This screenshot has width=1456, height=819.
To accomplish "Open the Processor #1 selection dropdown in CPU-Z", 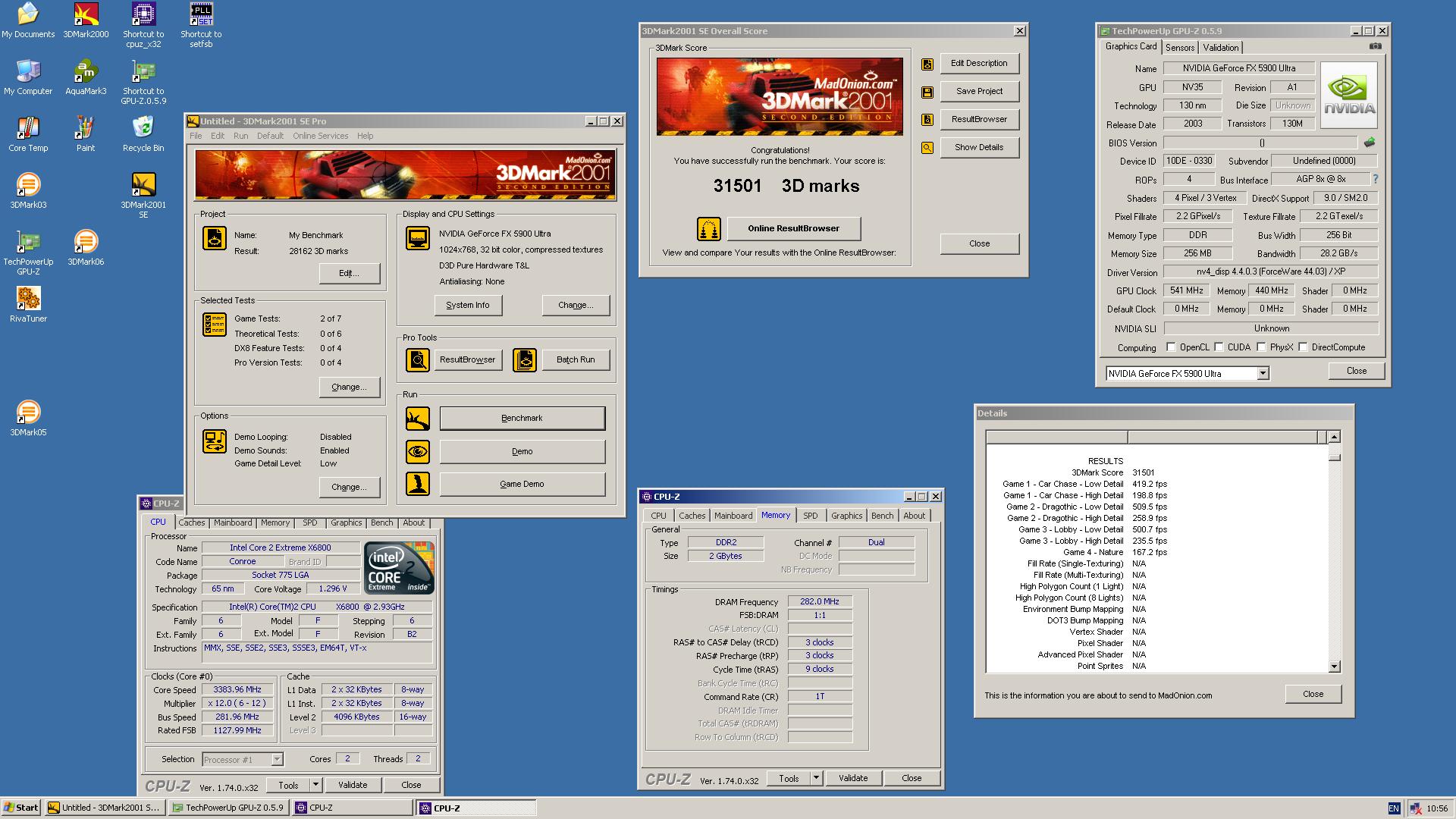I will coord(277,759).
